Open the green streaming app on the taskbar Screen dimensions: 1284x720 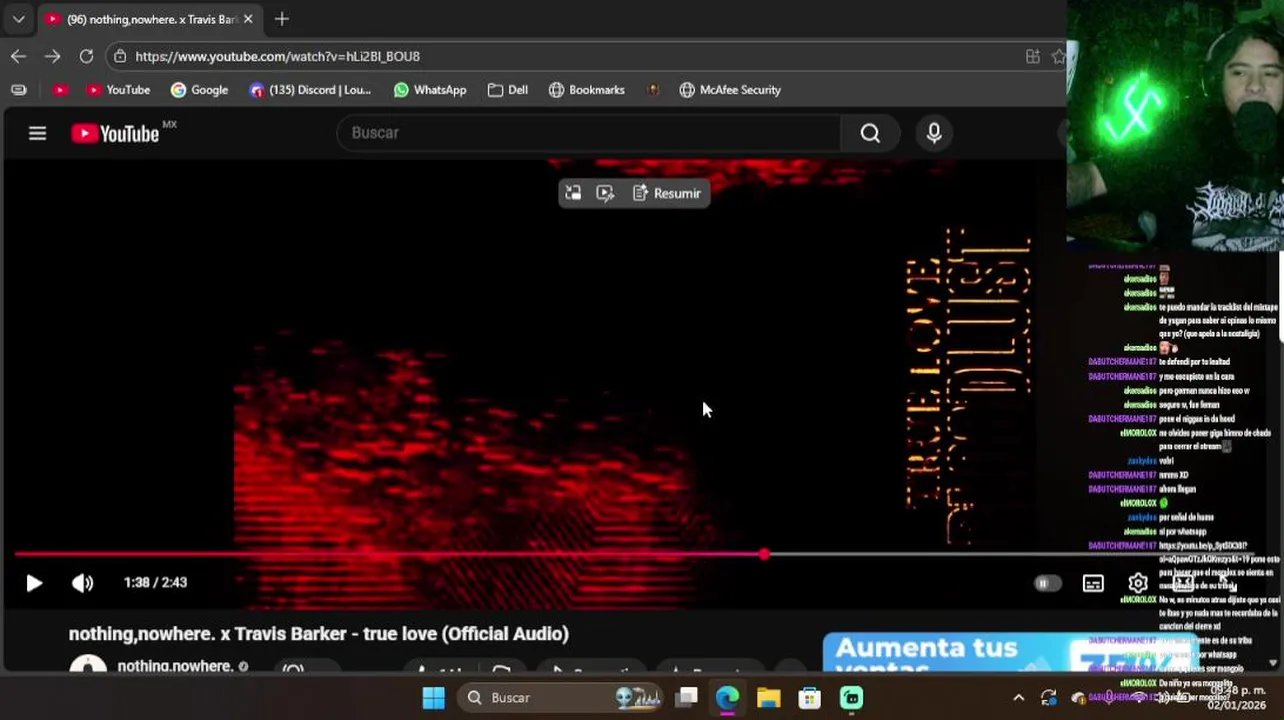click(851, 698)
